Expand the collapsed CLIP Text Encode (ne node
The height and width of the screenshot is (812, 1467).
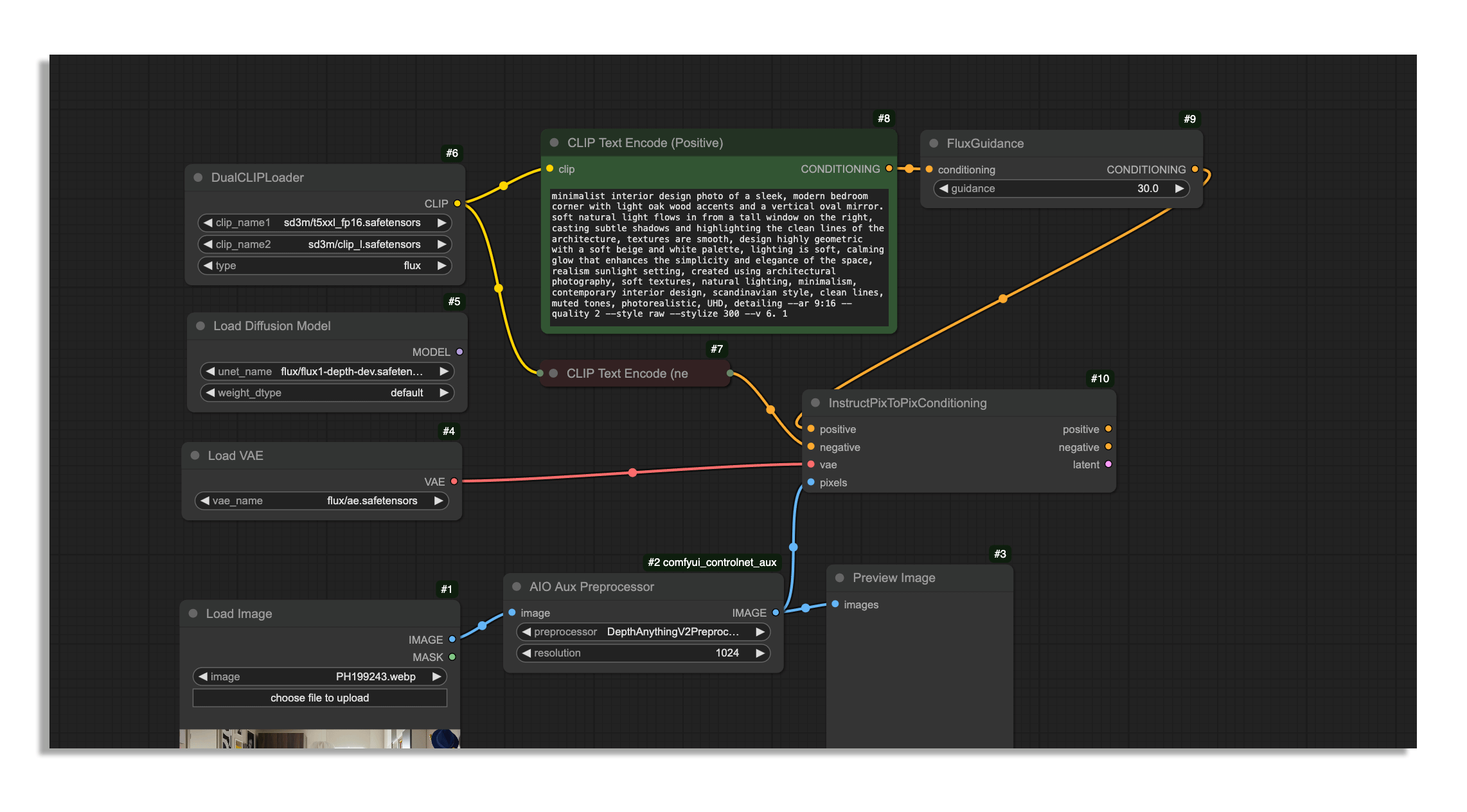(x=553, y=373)
